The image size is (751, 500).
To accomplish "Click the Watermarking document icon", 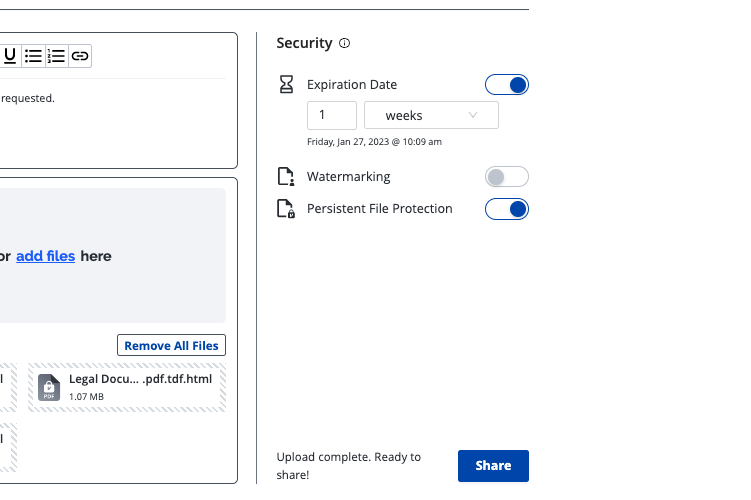I will point(286,177).
